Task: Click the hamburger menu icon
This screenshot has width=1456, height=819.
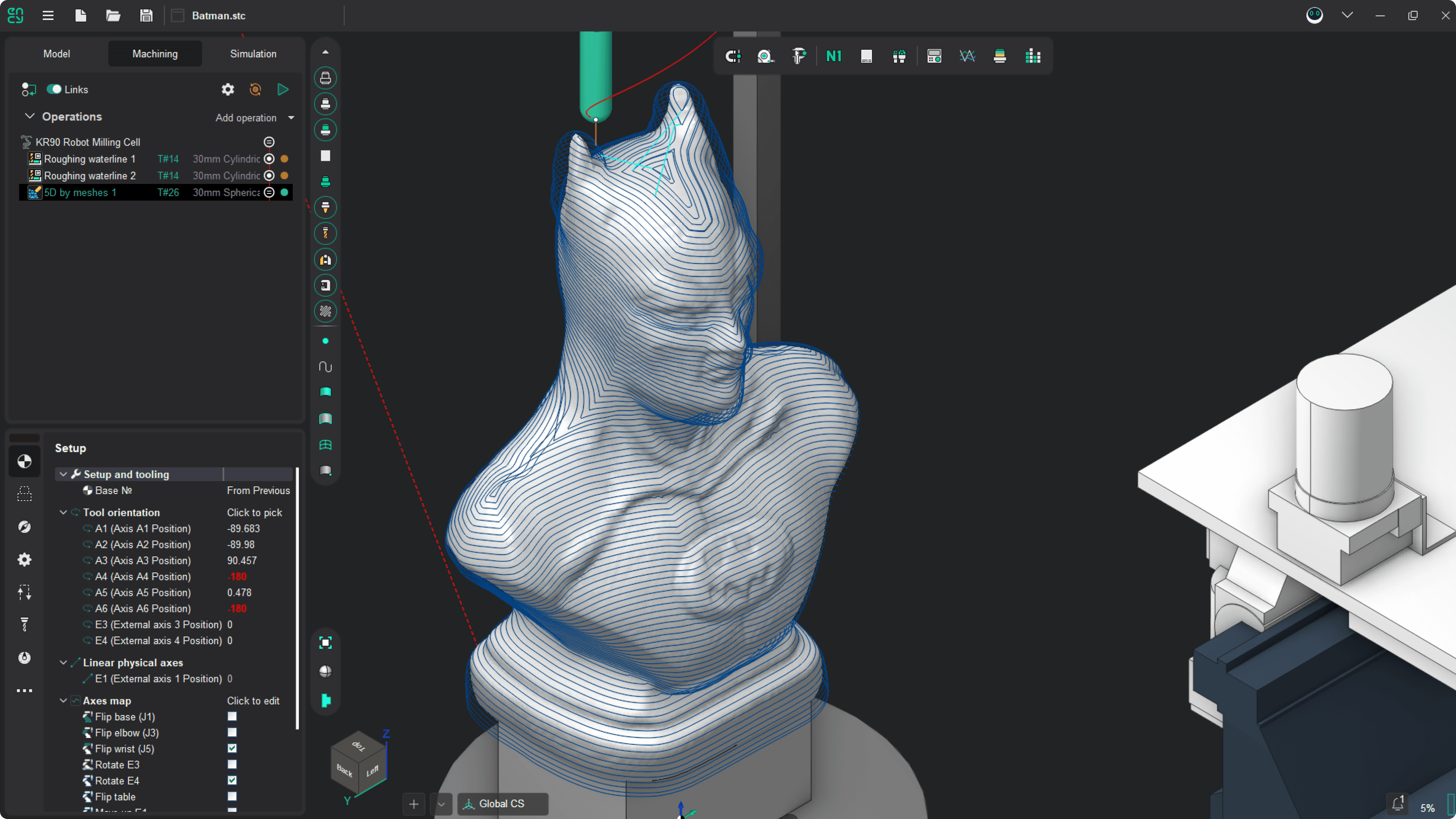Action: pyautogui.click(x=48, y=15)
